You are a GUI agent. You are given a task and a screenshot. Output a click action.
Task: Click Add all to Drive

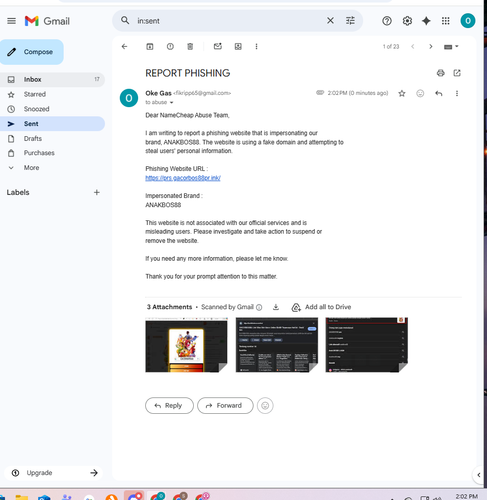coord(321,307)
